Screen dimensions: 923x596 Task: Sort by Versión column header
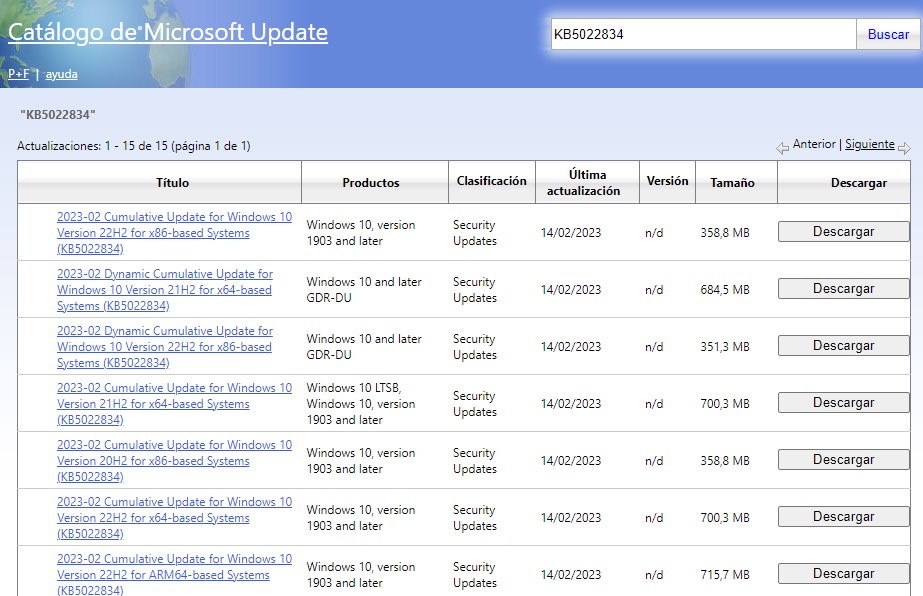668,183
